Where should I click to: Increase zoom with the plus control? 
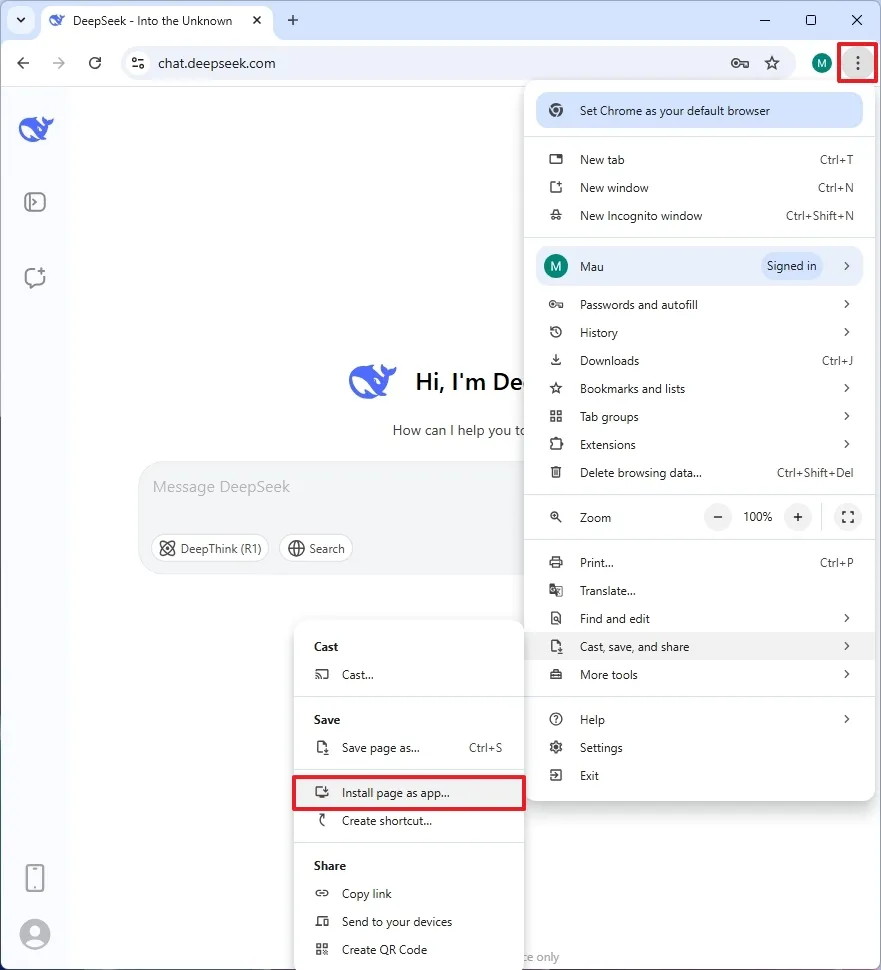[x=797, y=517]
